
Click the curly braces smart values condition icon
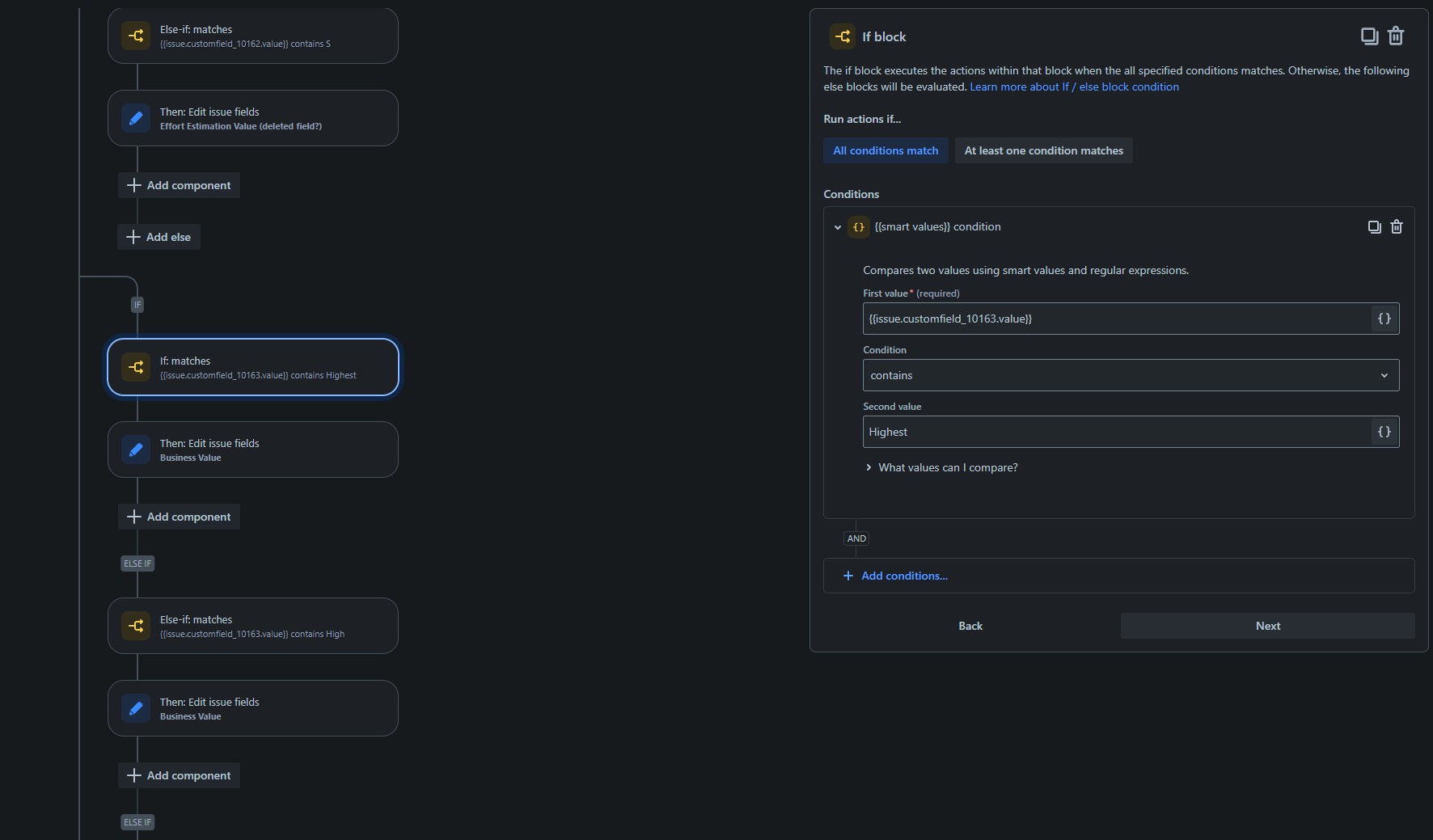(x=859, y=227)
